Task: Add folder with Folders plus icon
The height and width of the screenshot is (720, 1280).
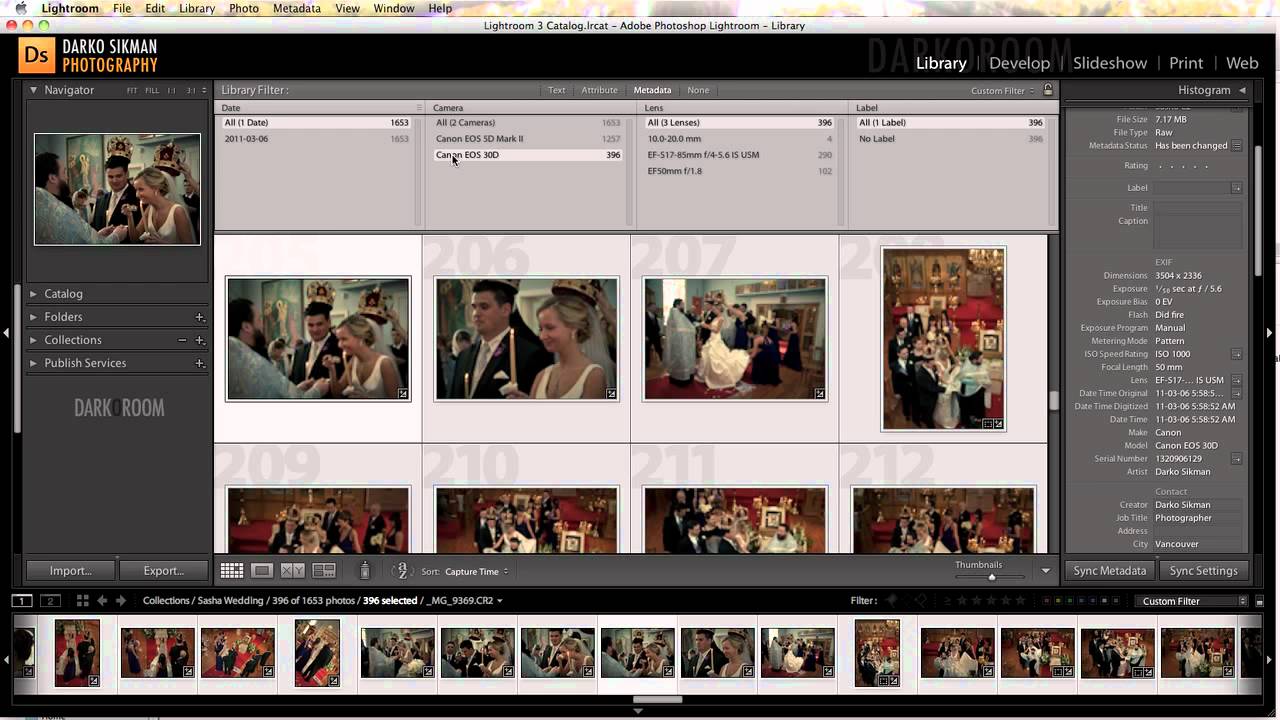Action: click(x=200, y=317)
